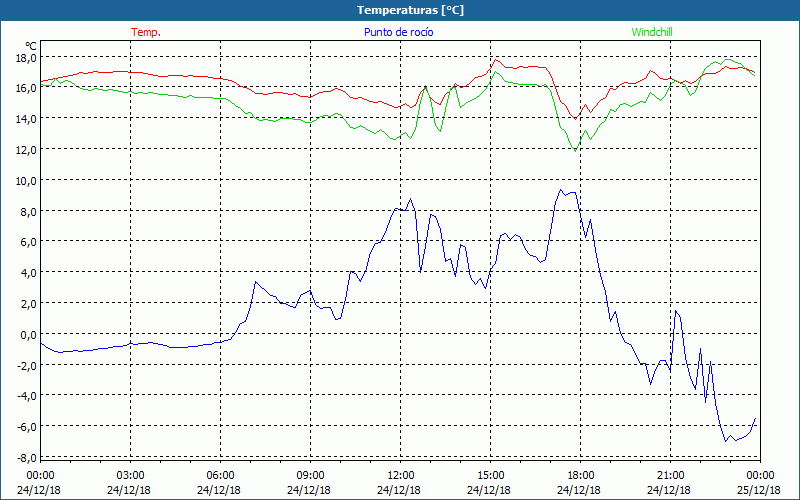
Task: Click the 8,0 y-axis value
Action: click(28, 212)
